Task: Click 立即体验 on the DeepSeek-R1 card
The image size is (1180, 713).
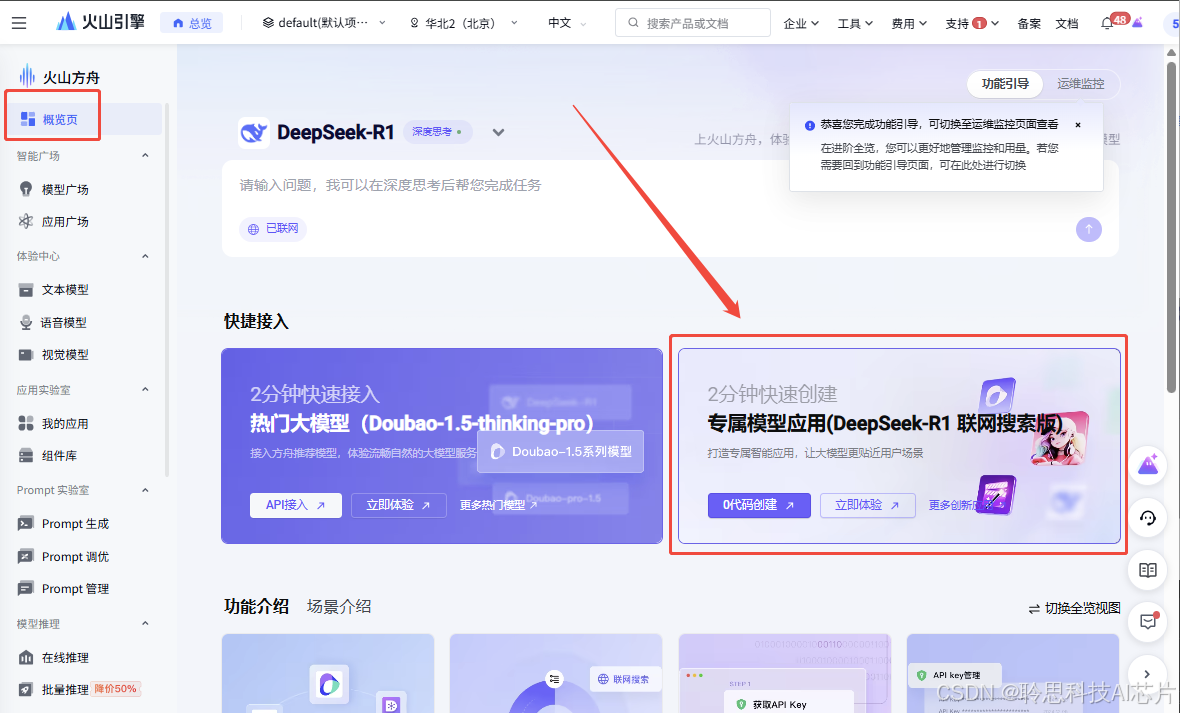Action: pyautogui.click(x=867, y=505)
